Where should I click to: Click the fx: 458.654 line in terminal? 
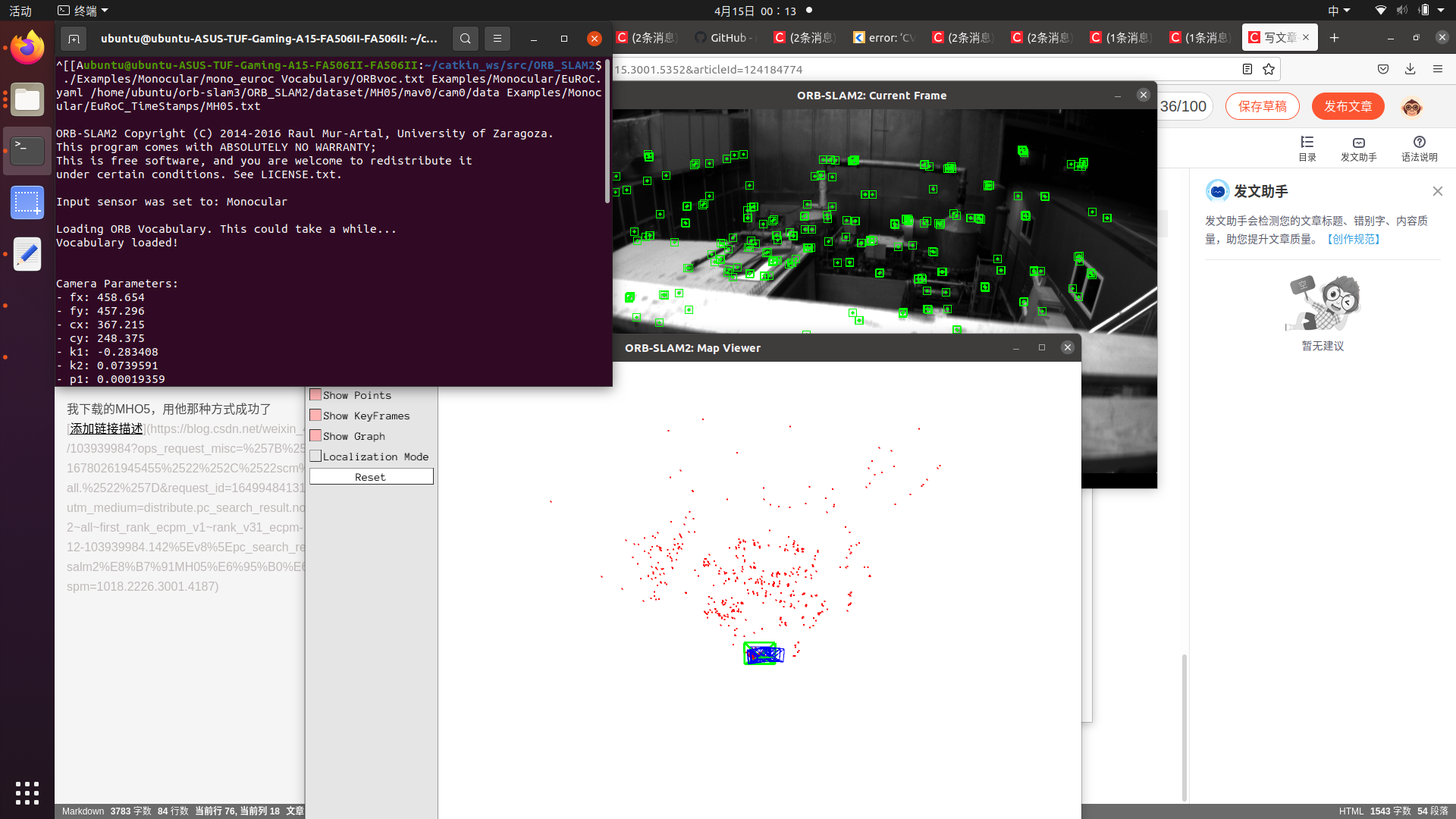100,297
